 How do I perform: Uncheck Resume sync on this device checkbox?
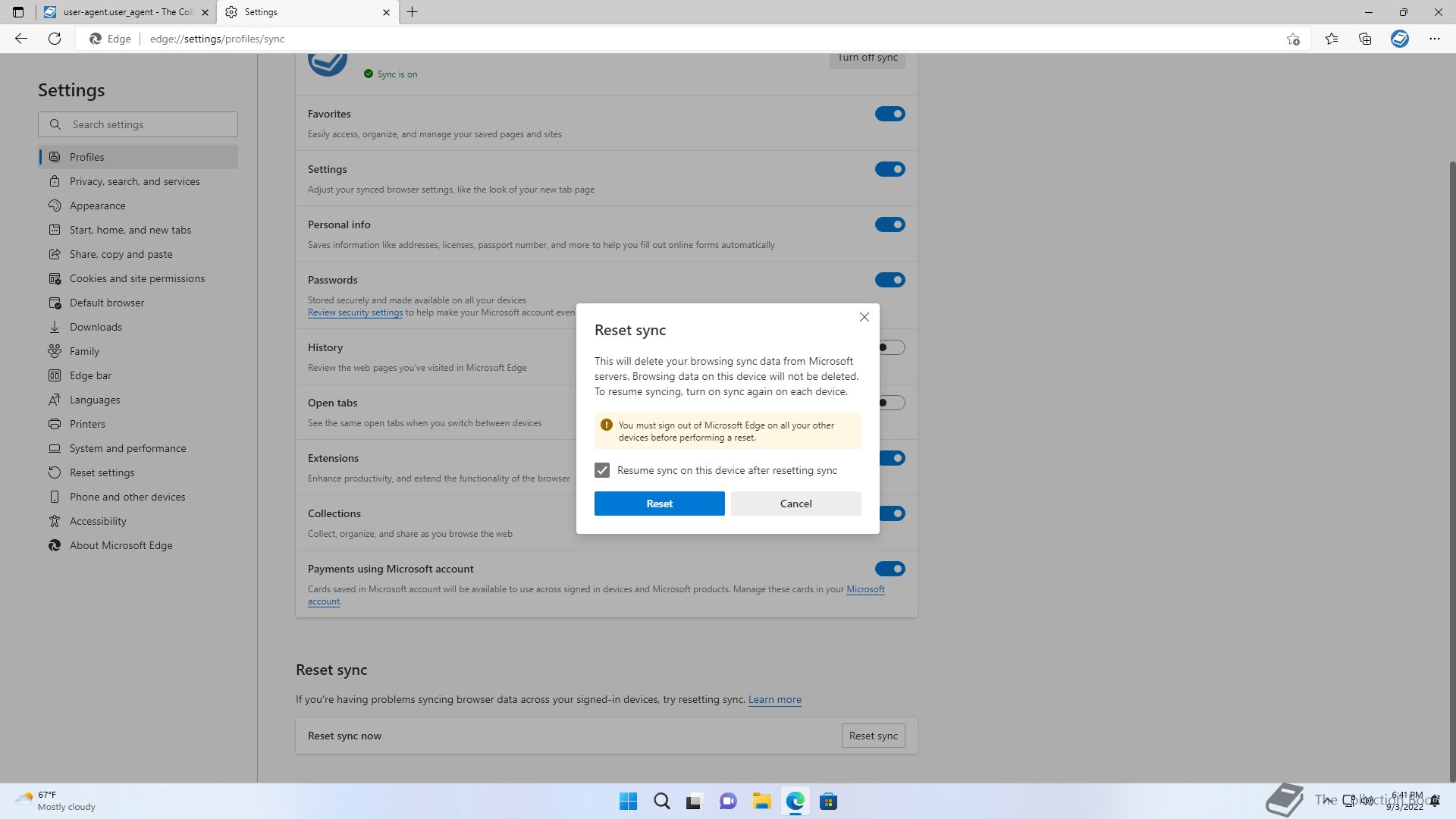602,470
